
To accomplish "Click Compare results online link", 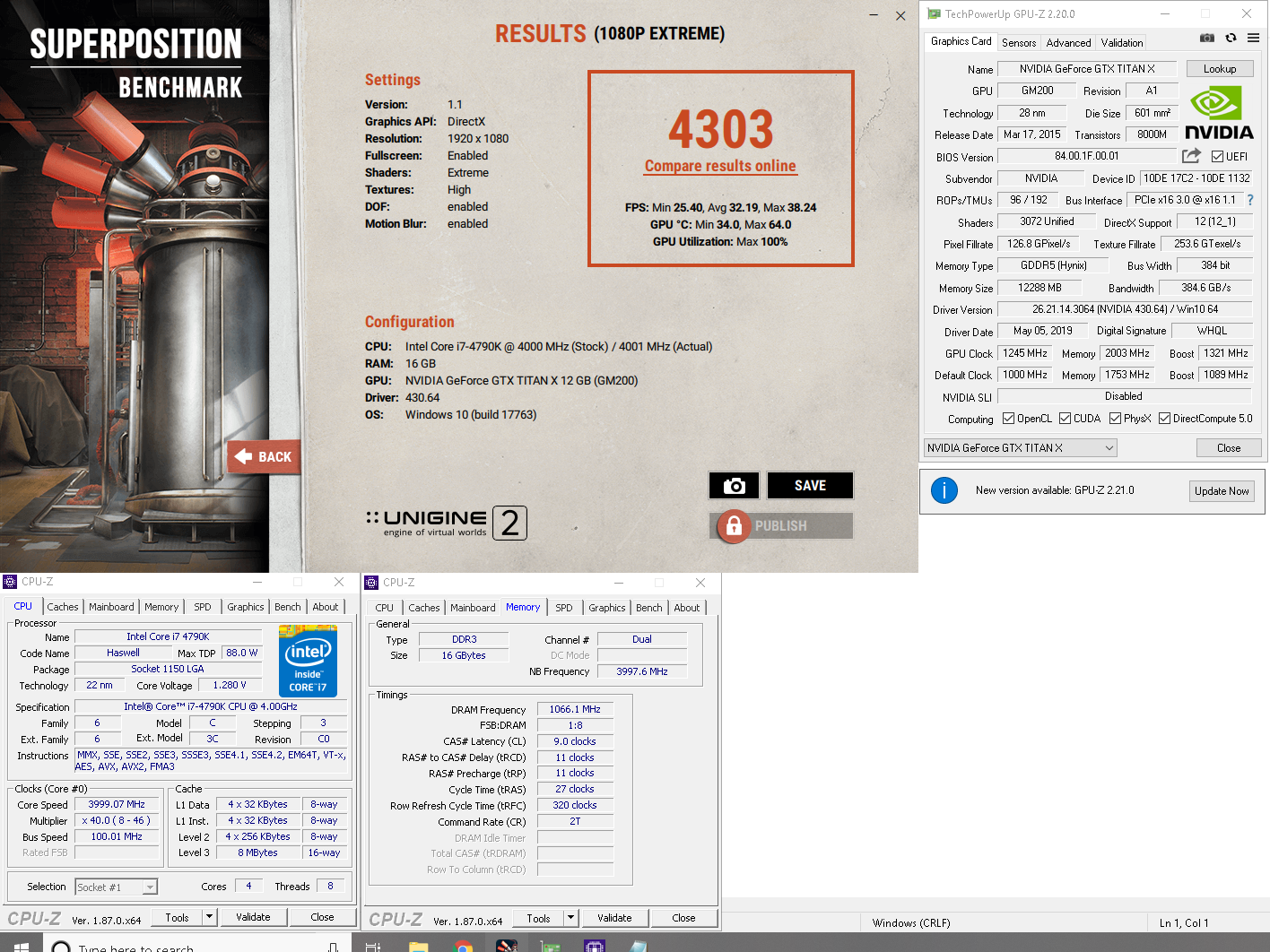I will click(x=720, y=166).
